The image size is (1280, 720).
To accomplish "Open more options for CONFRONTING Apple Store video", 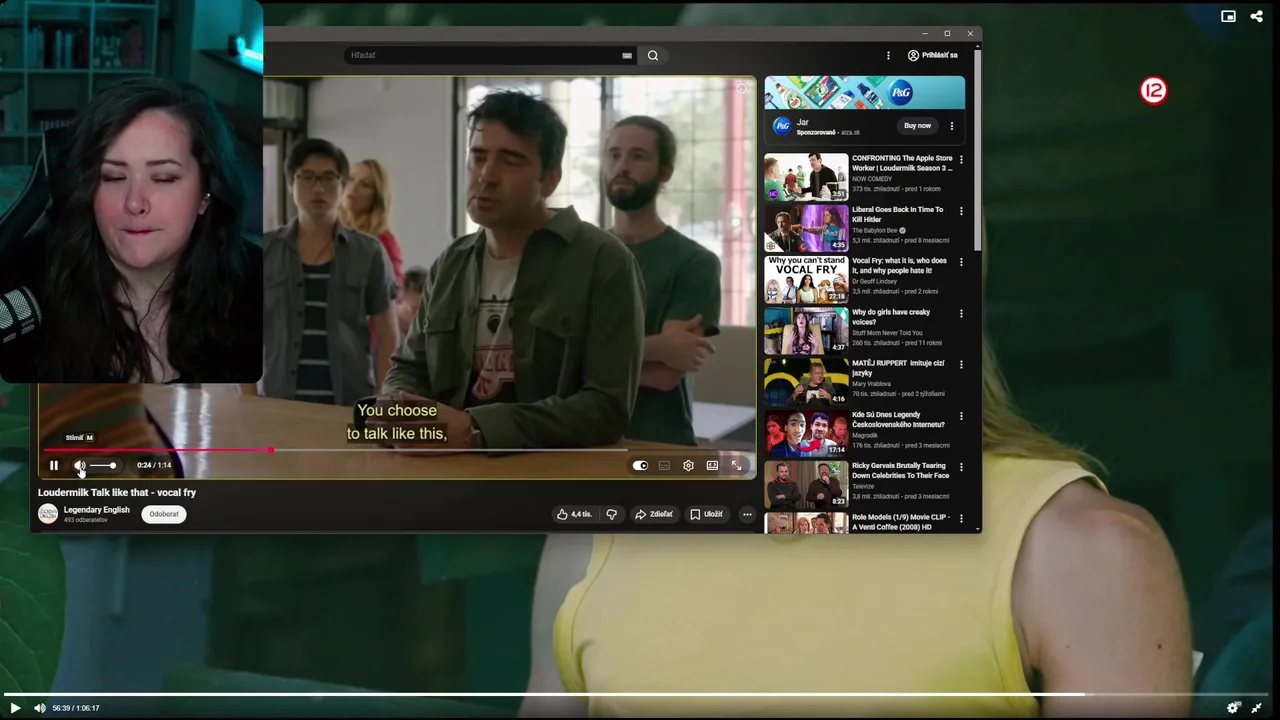I will tap(961, 160).
